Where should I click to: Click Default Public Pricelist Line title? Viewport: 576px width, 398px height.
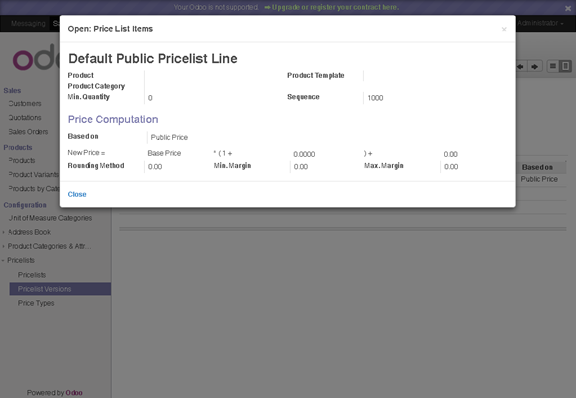pyautogui.click(x=153, y=58)
